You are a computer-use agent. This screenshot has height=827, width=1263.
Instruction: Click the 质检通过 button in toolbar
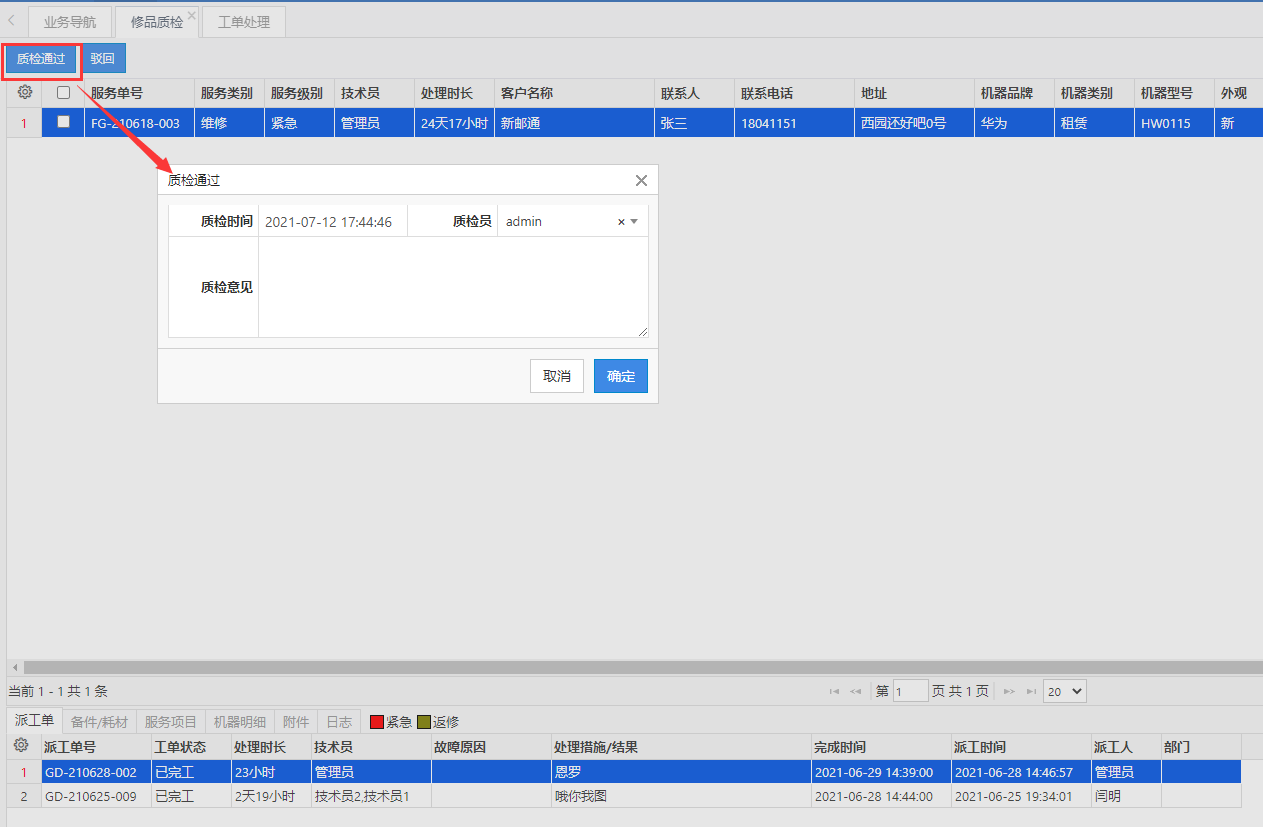pos(41,59)
